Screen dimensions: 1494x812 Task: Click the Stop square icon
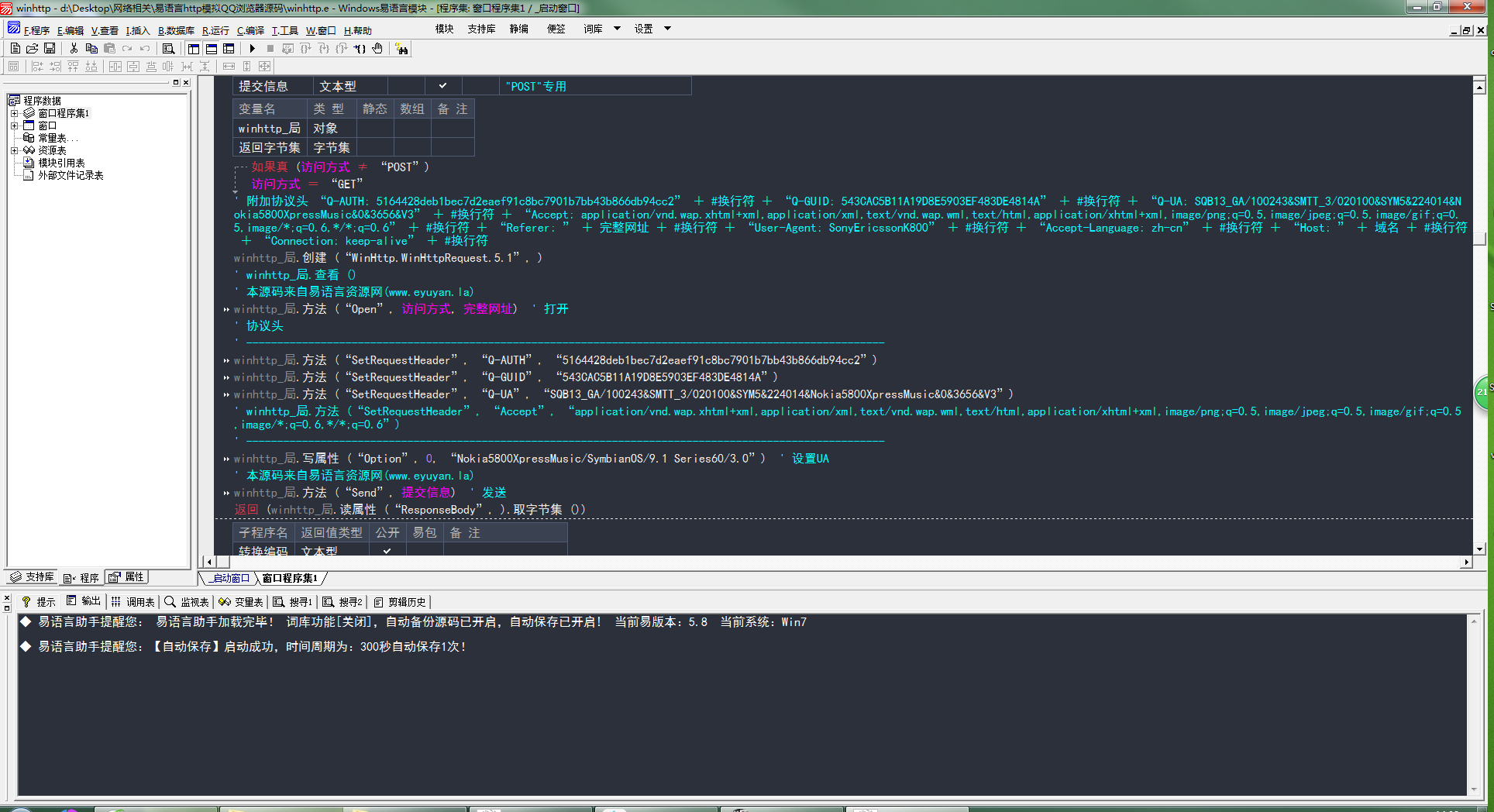[x=270, y=49]
